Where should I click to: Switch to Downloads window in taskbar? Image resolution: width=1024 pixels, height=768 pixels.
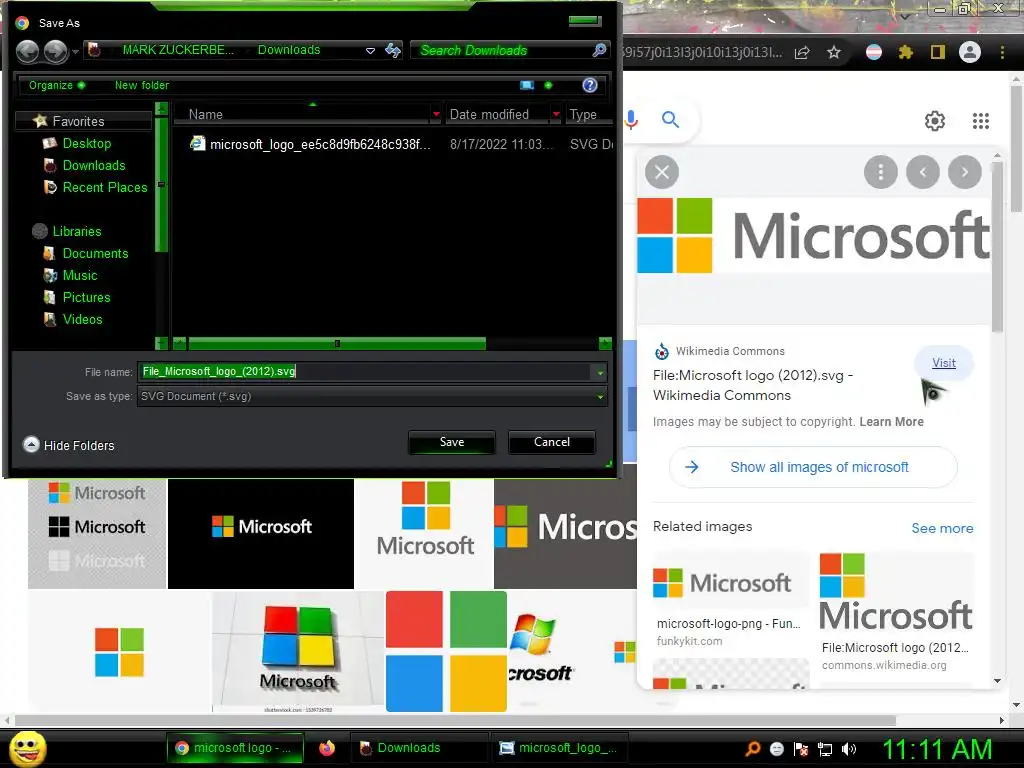pyautogui.click(x=419, y=748)
